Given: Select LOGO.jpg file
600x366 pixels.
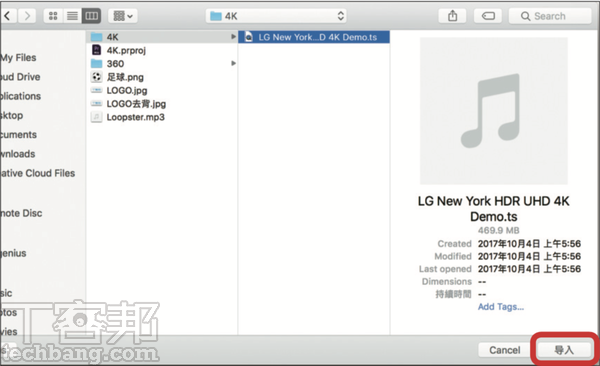Looking at the screenshot, I should point(162,90).
